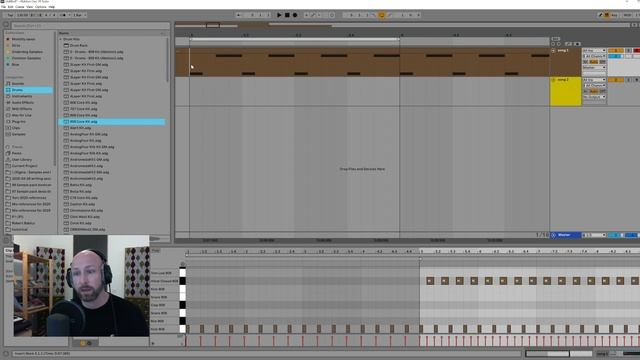Toggle MIDI Arrangement Overdub plus icon

click(306, 15)
